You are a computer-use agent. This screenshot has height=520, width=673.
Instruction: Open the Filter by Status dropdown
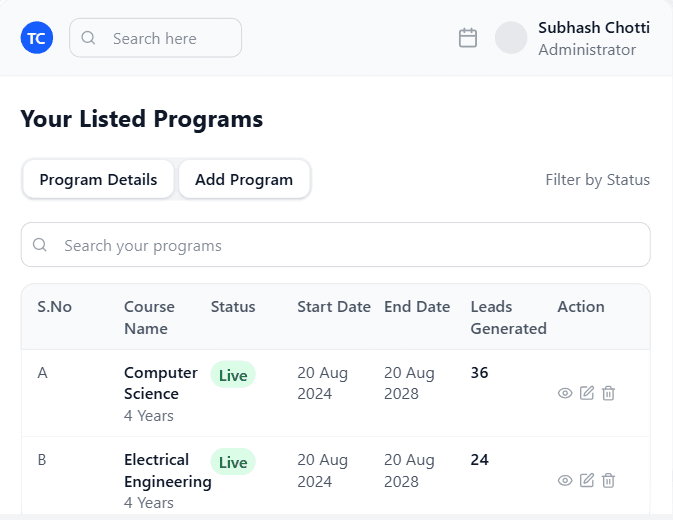coord(597,180)
